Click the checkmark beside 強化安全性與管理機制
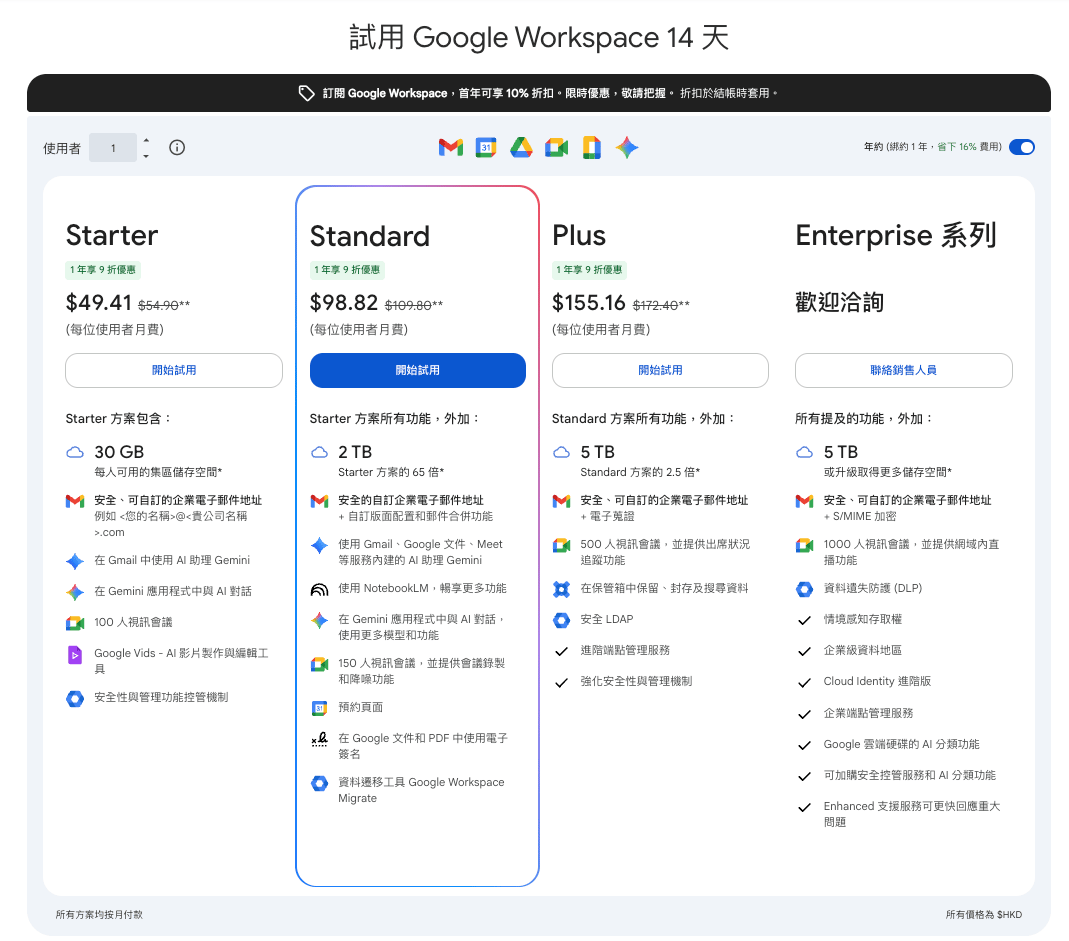Screen dimensions: 1069x941 coord(561,683)
